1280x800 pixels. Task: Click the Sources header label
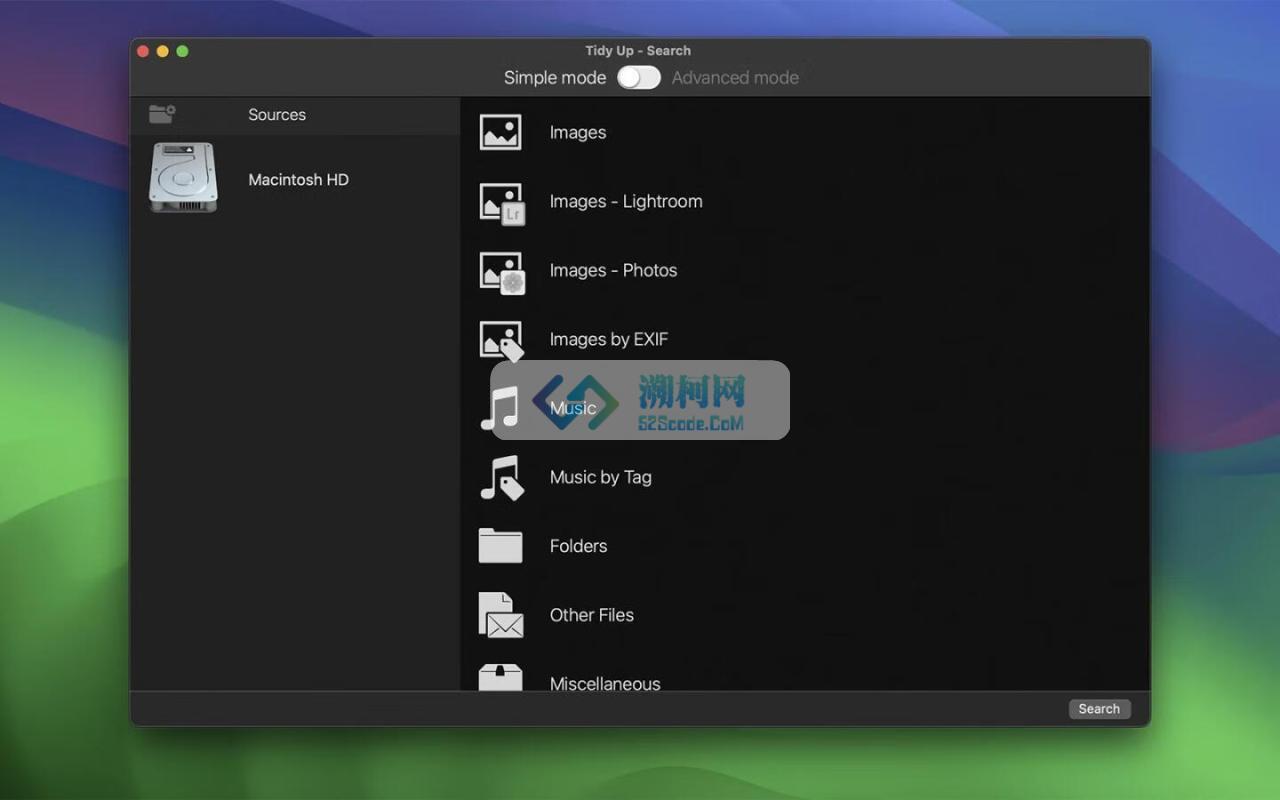point(277,115)
